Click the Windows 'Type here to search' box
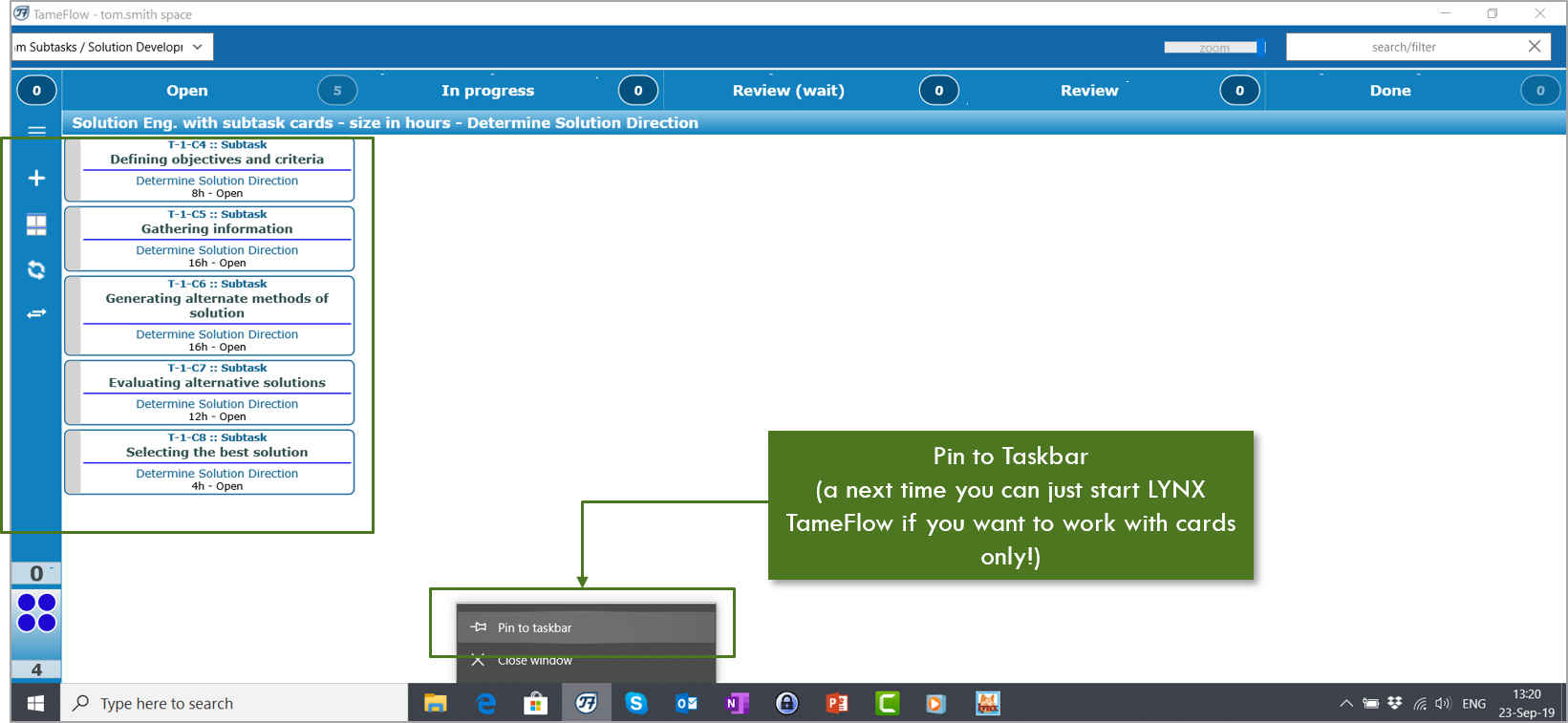1568x723 pixels. [235, 704]
